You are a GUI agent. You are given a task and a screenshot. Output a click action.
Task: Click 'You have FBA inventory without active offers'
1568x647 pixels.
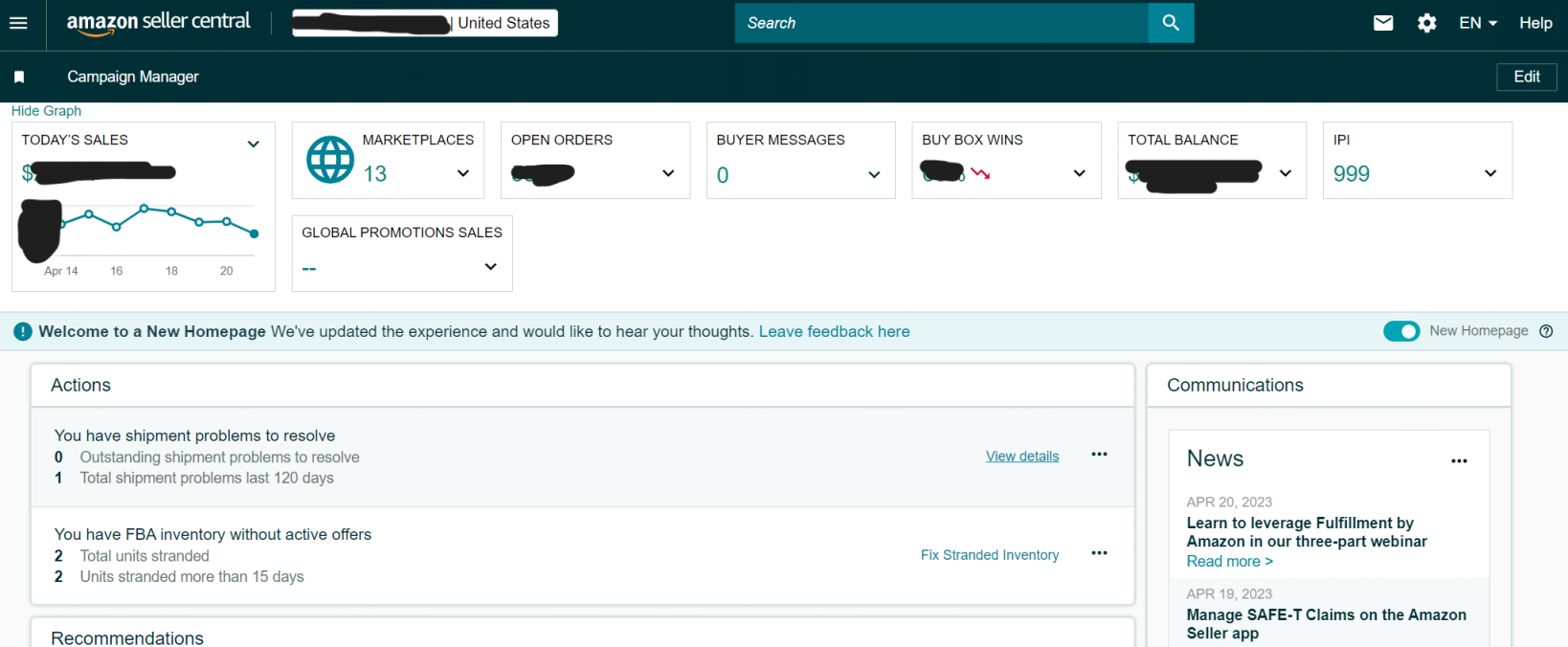tap(213, 534)
